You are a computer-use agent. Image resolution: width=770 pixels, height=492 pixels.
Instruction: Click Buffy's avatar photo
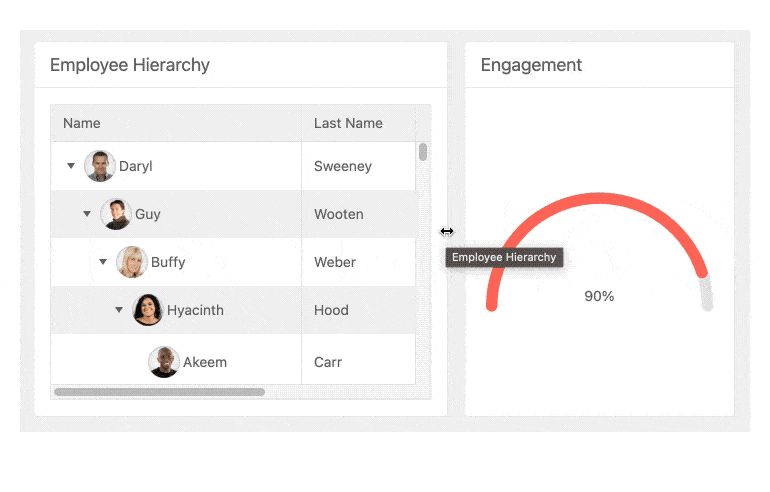click(x=132, y=262)
